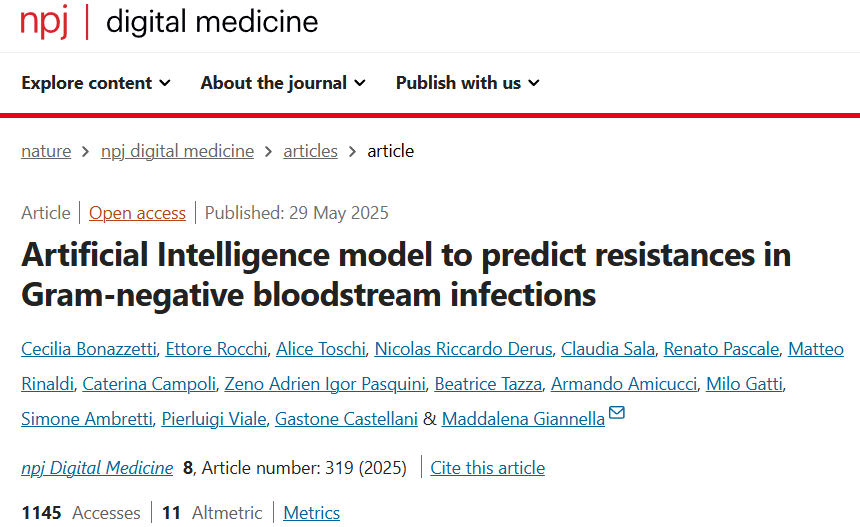
Task: Open the About the journal dropdown
Action: [x=283, y=83]
